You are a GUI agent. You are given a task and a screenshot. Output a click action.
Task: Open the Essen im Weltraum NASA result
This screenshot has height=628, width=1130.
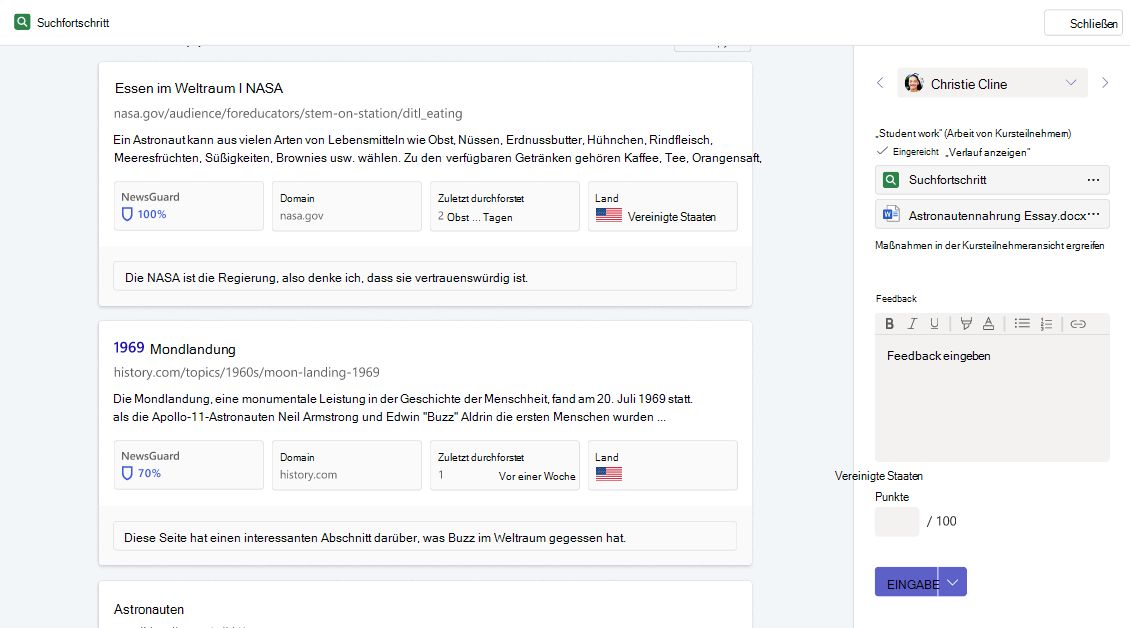[199, 88]
